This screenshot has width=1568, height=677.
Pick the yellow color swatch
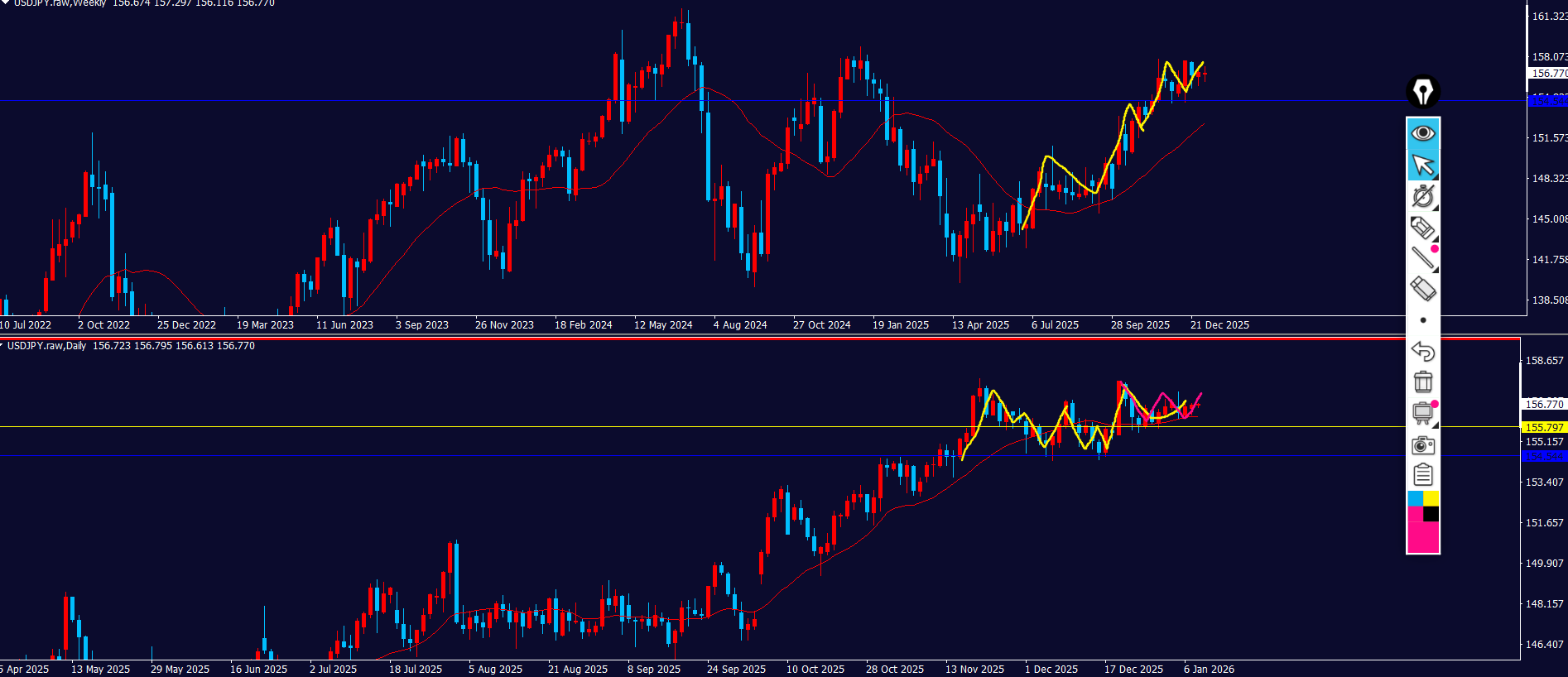point(1431,498)
